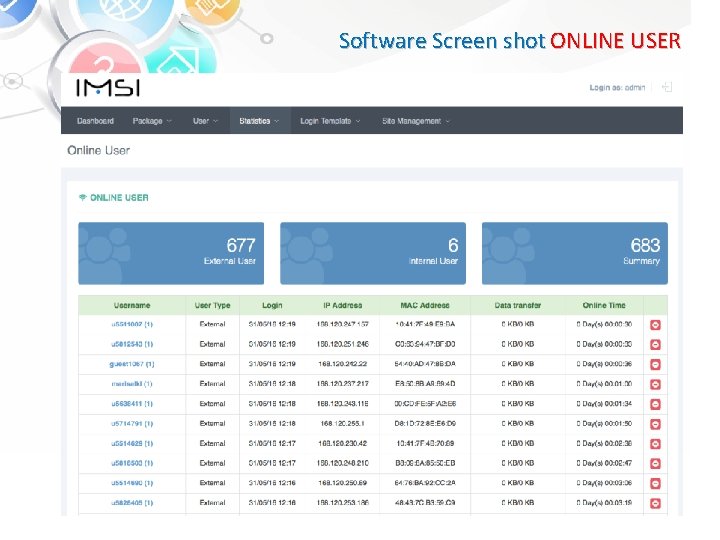Screen dimensions: 720x540
Task: Open the Dashboard menu item
Action: pos(96,121)
